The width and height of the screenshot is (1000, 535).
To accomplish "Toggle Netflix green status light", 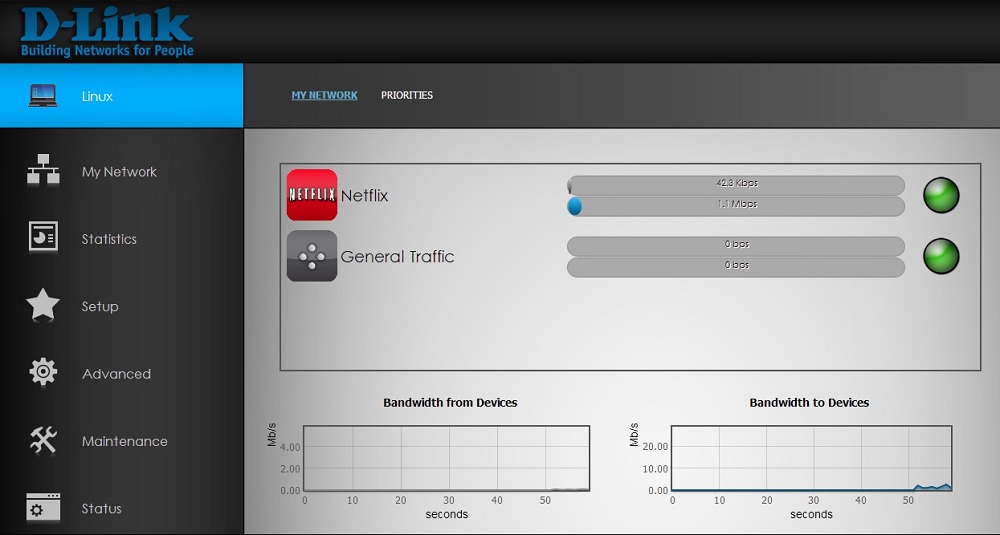I will click(941, 195).
